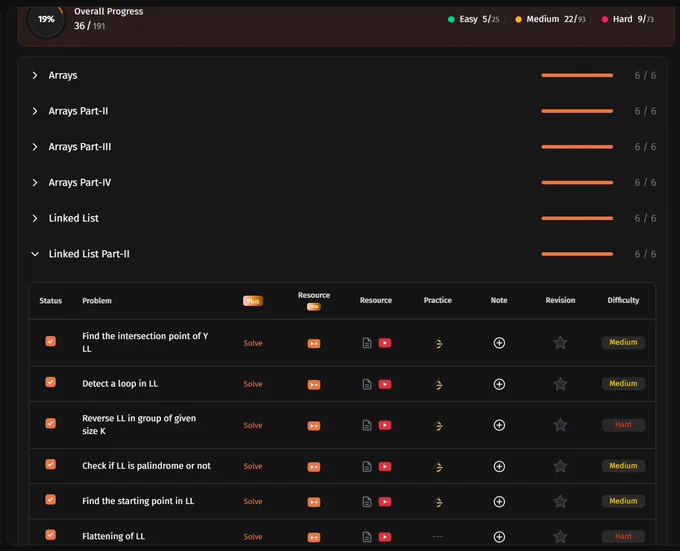
Task: Add a note for Detect a loop in LL
Action: 499,384
